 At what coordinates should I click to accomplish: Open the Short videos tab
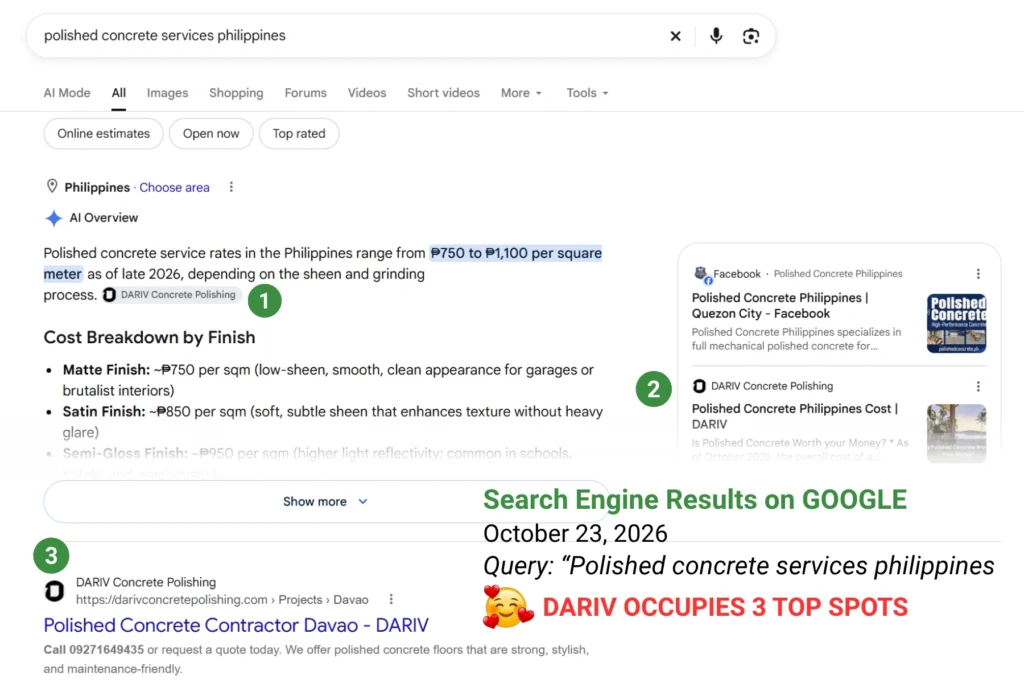[x=443, y=93]
